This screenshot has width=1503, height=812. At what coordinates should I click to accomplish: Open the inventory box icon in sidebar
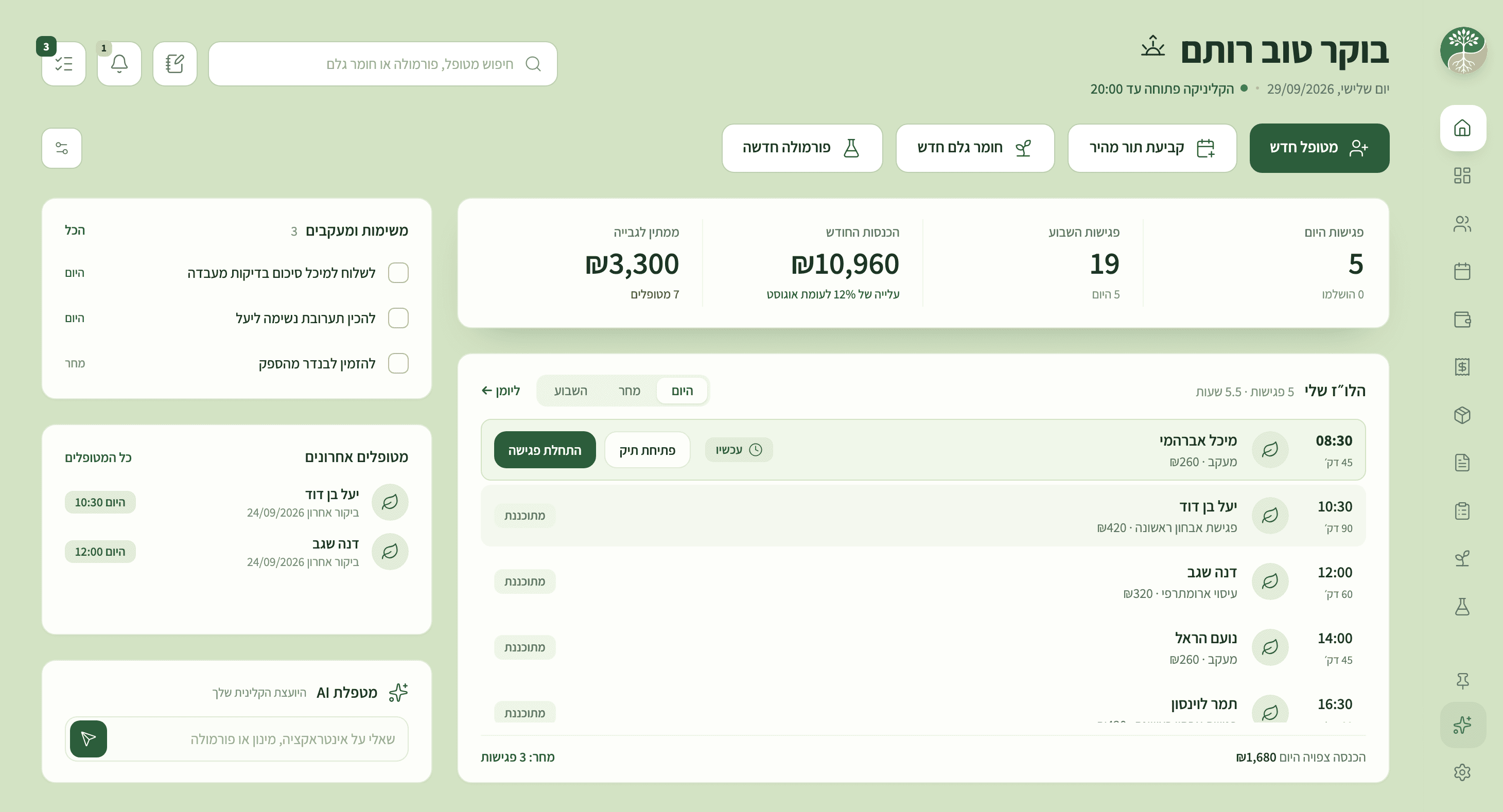1462,415
